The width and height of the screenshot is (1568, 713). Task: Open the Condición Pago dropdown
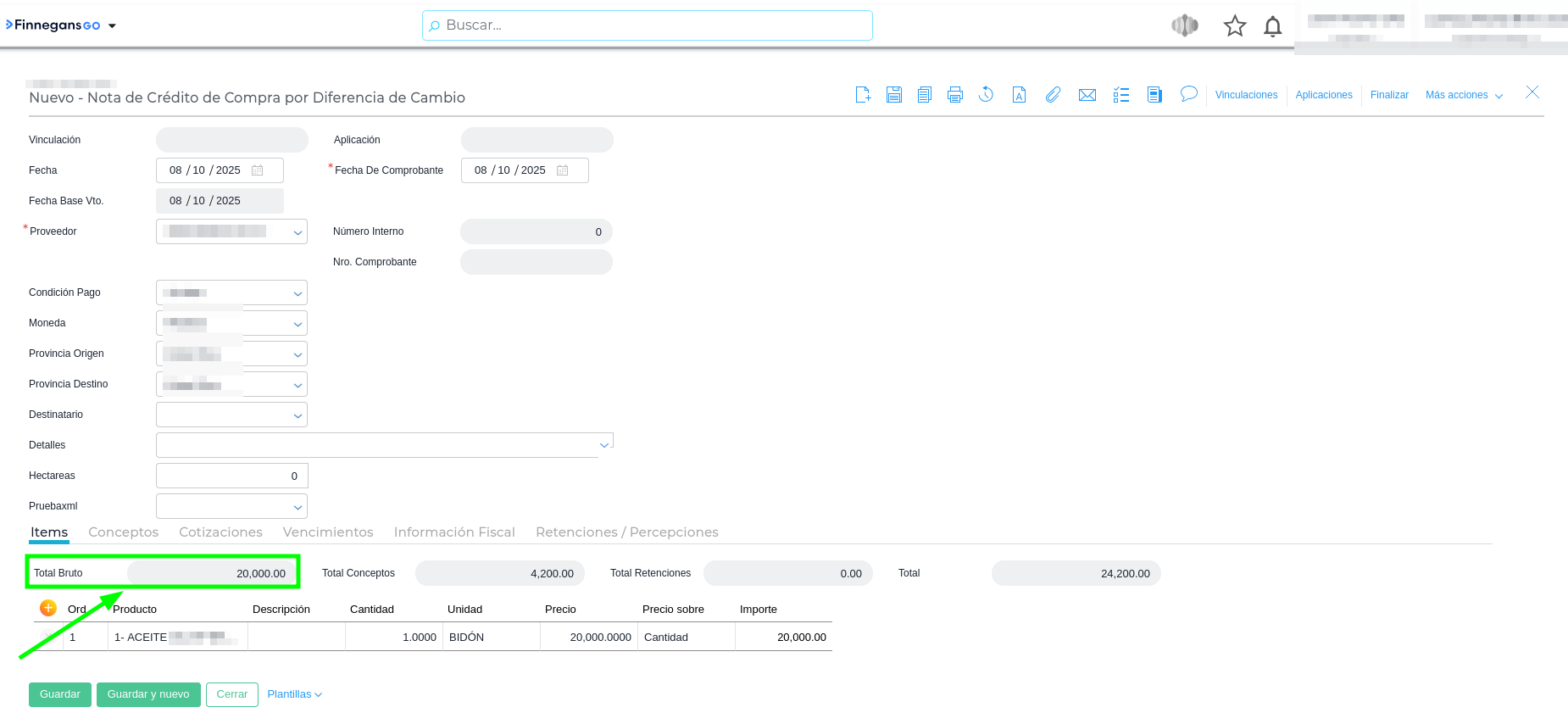click(297, 293)
